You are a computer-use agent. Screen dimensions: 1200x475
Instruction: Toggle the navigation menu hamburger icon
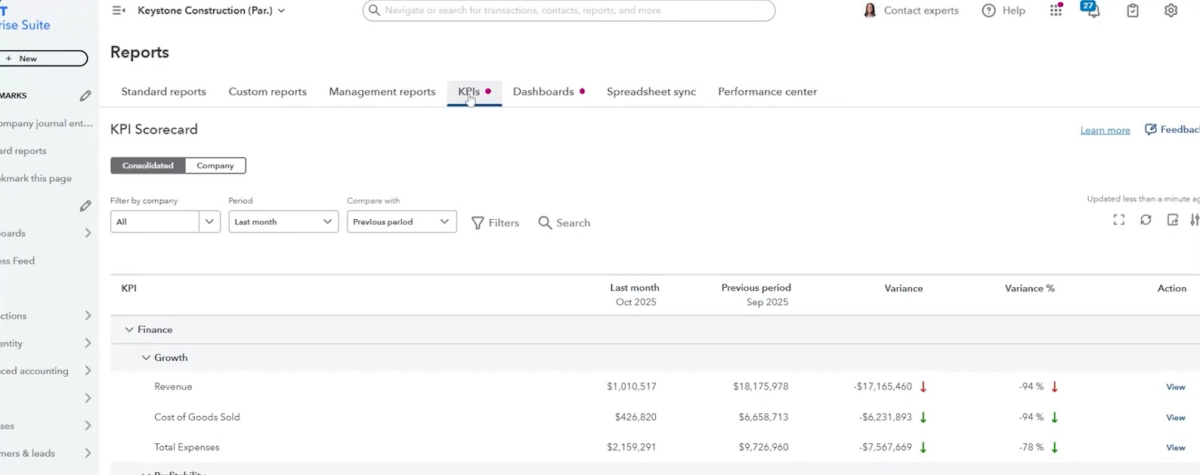tap(119, 10)
